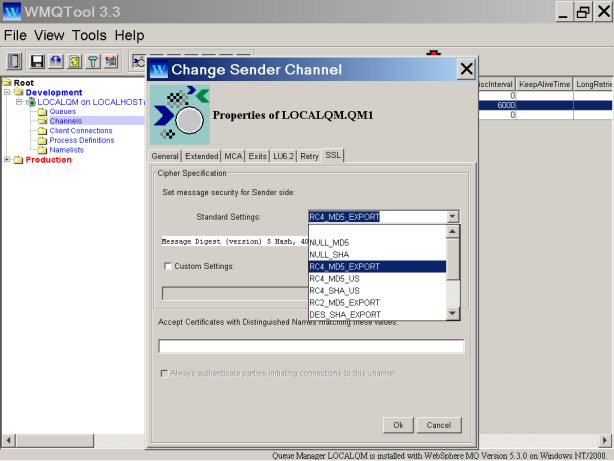
Task: Open the Queues folder
Action: coord(63,112)
